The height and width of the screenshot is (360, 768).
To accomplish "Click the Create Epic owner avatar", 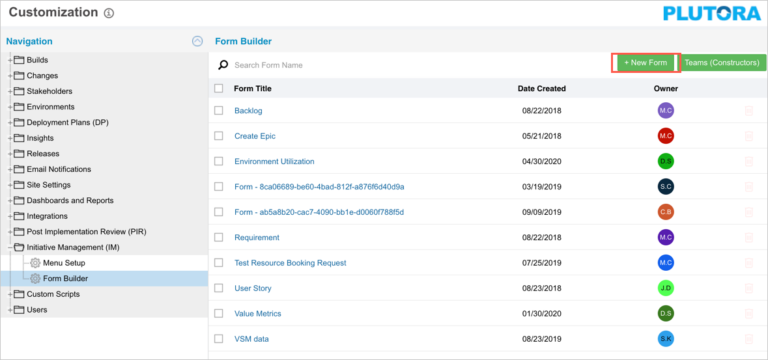I will pos(666,136).
